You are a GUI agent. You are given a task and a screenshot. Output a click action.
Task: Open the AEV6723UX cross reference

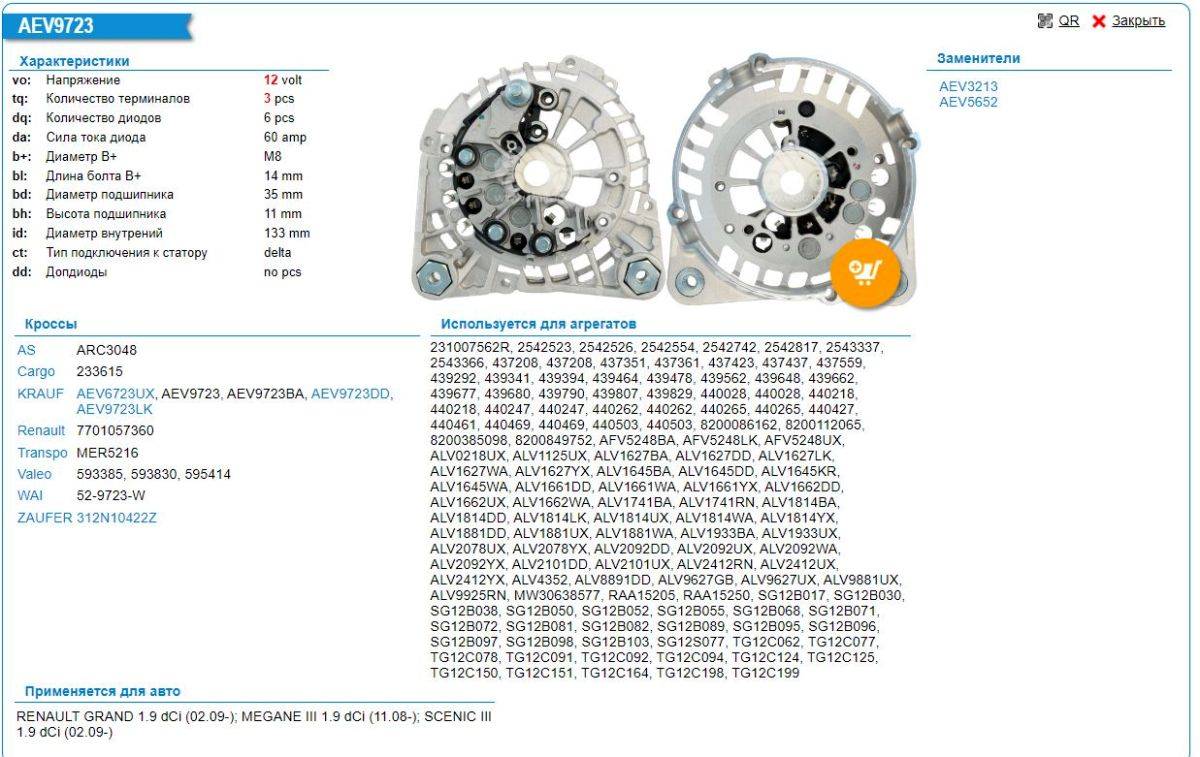pyautogui.click(x=116, y=394)
